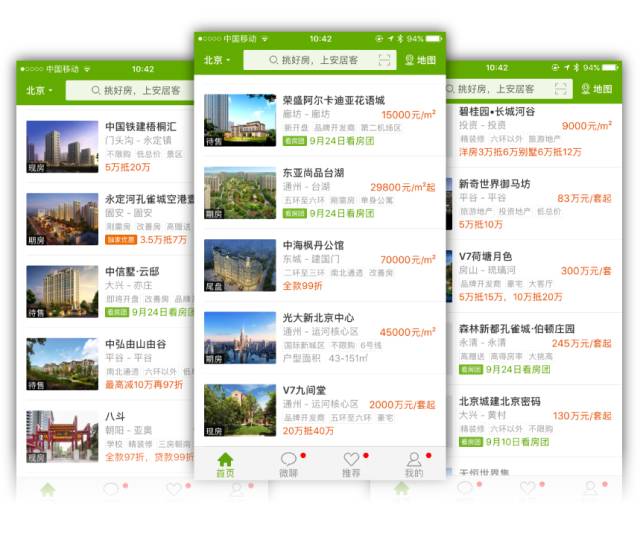This screenshot has height=543, width=640.
Task: Click the 130万元/套起 price
Action: tap(582, 416)
